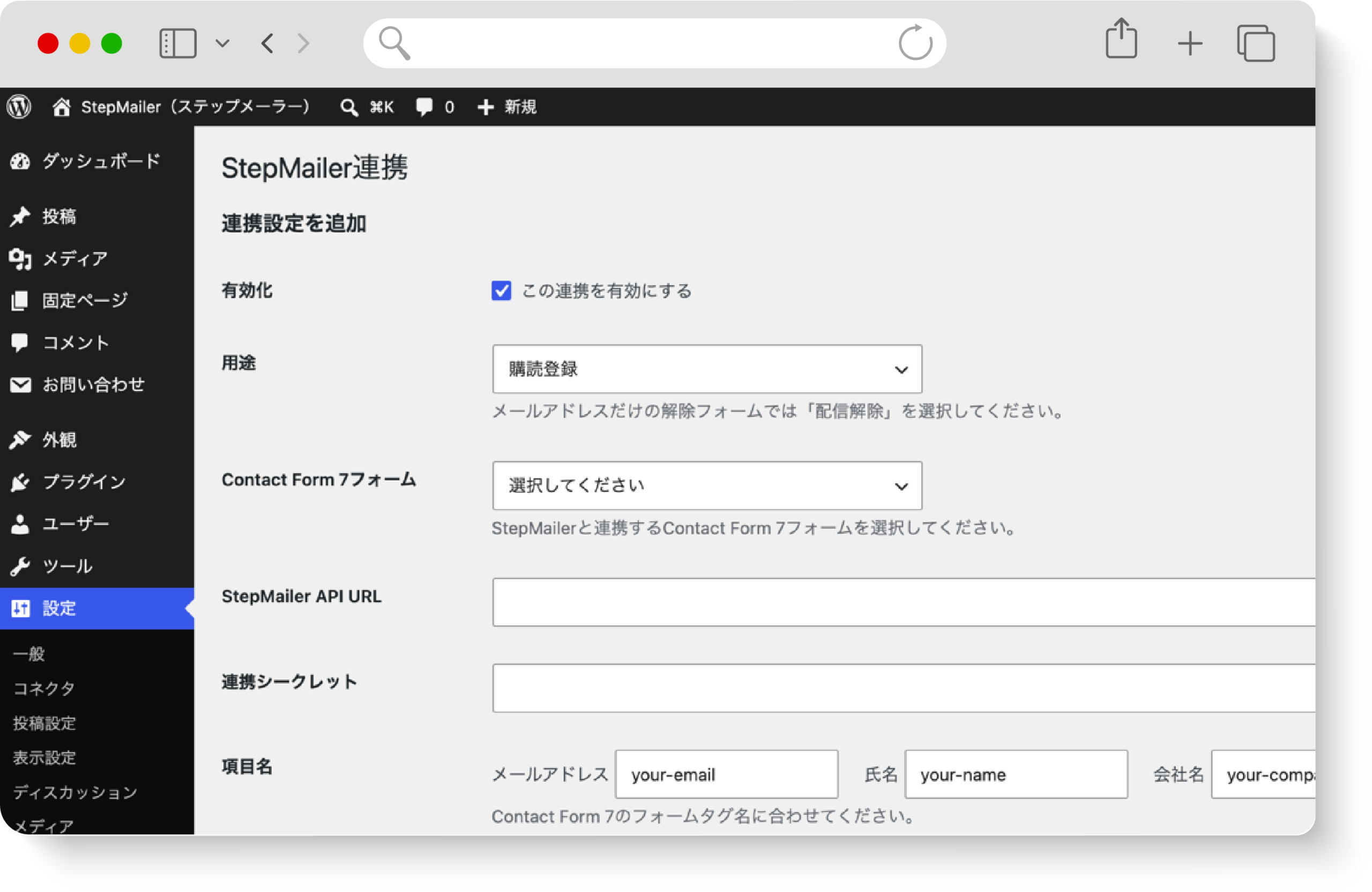Viewport: 1372px width, 892px height.
Task: Click the Safari address bar
Action: [654, 43]
